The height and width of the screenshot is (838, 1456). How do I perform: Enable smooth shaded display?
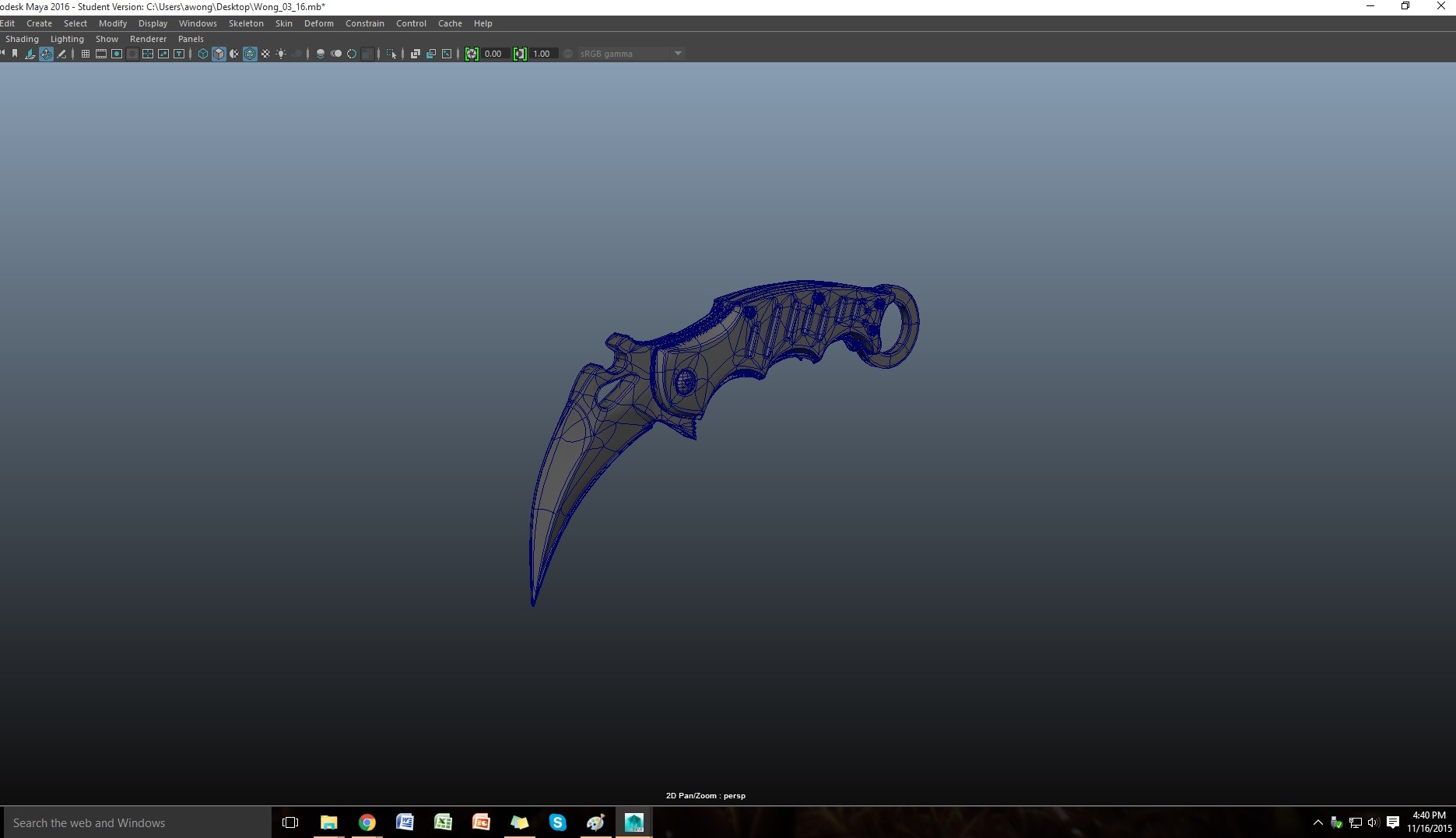click(x=219, y=54)
